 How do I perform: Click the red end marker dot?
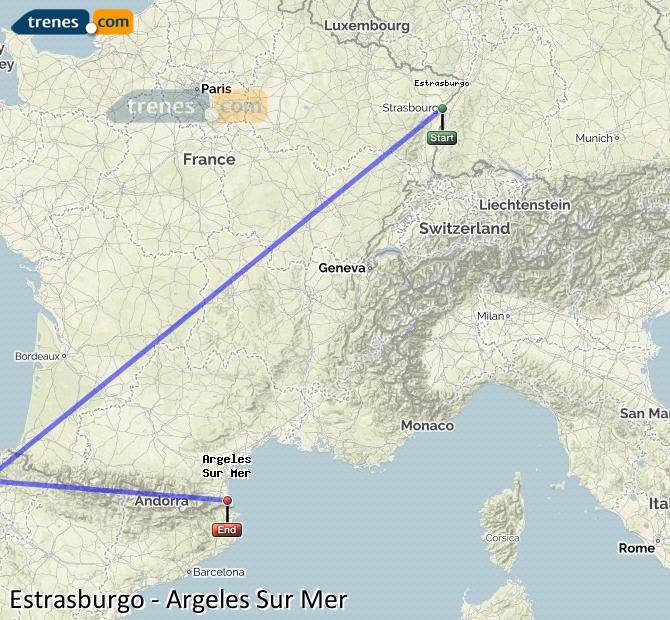(228, 500)
